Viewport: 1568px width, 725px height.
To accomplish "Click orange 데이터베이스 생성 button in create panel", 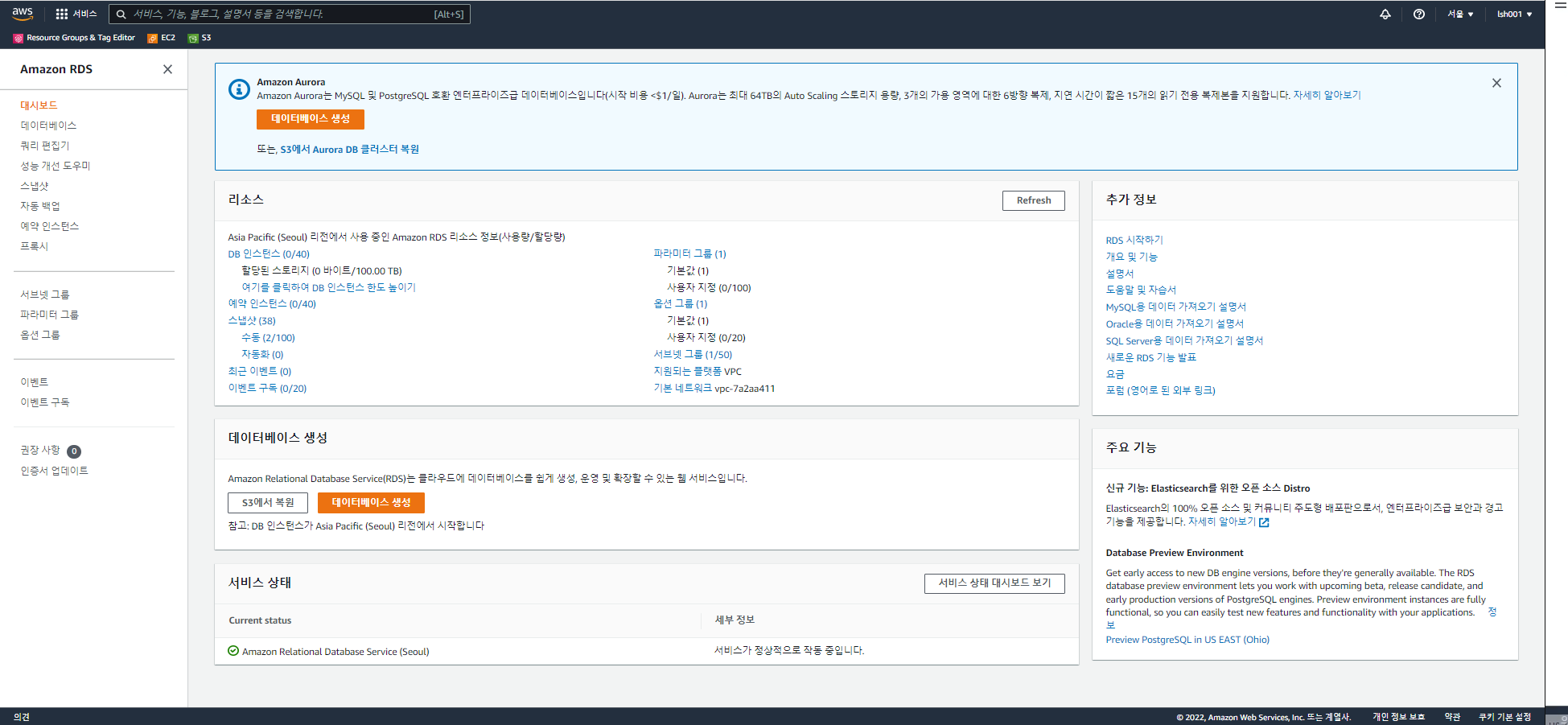I will click(371, 503).
